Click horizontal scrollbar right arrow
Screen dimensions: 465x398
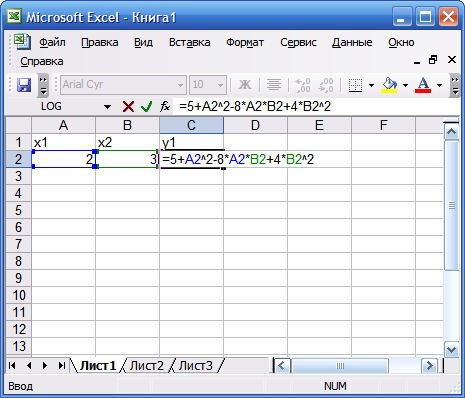429,366
